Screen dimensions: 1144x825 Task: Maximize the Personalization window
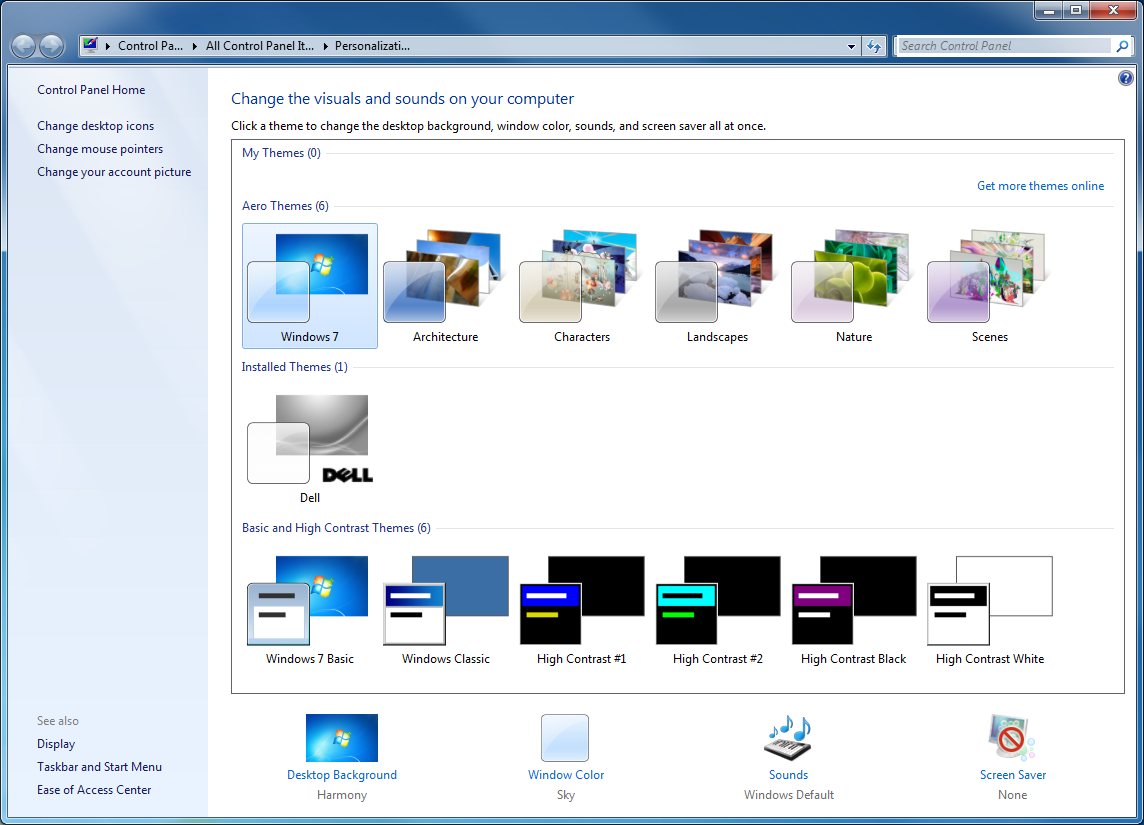[x=1075, y=10]
